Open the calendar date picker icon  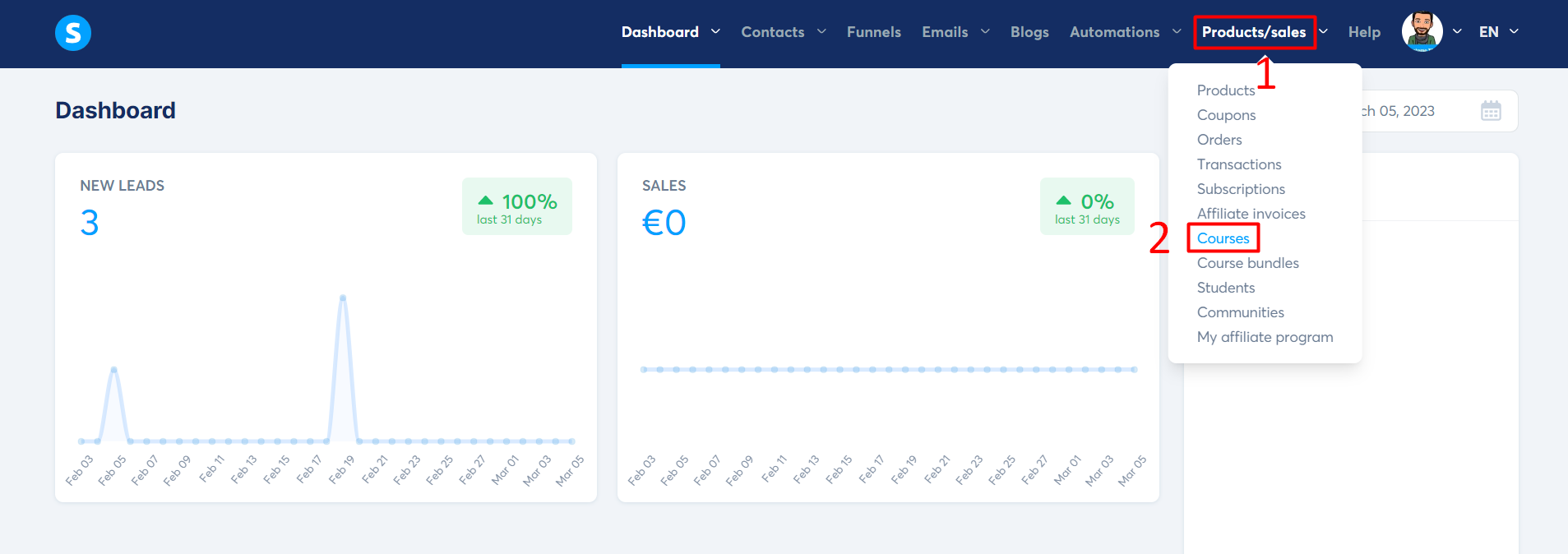(1491, 111)
